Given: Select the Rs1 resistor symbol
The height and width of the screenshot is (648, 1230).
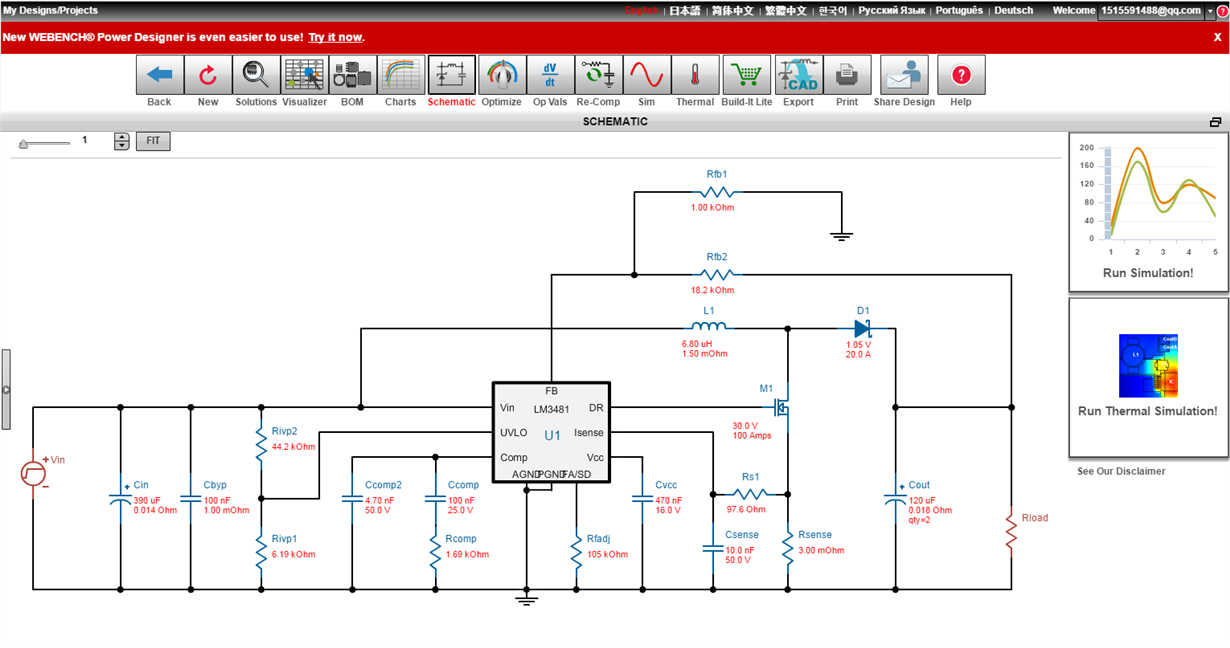Looking at the screenshot, I should pos(748,493).
